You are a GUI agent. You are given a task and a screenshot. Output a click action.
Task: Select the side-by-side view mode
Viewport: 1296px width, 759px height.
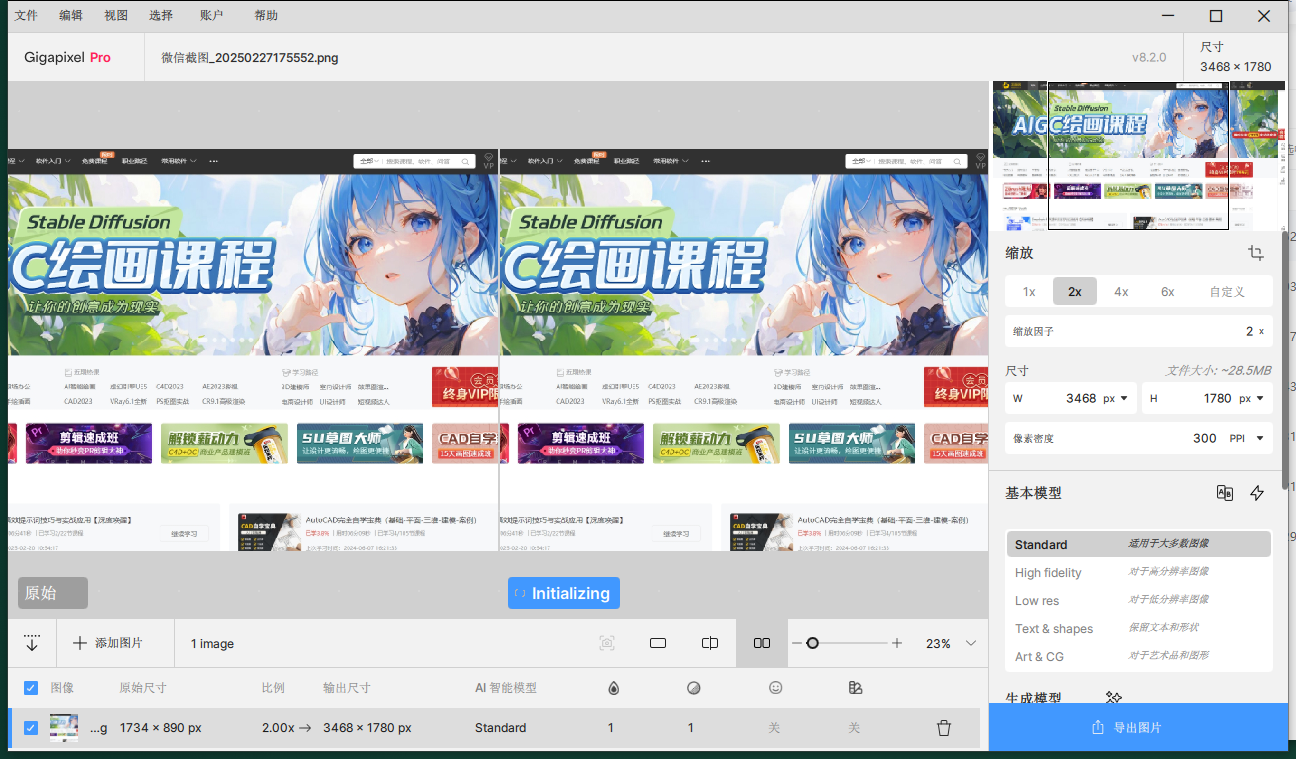coord(761,643)
